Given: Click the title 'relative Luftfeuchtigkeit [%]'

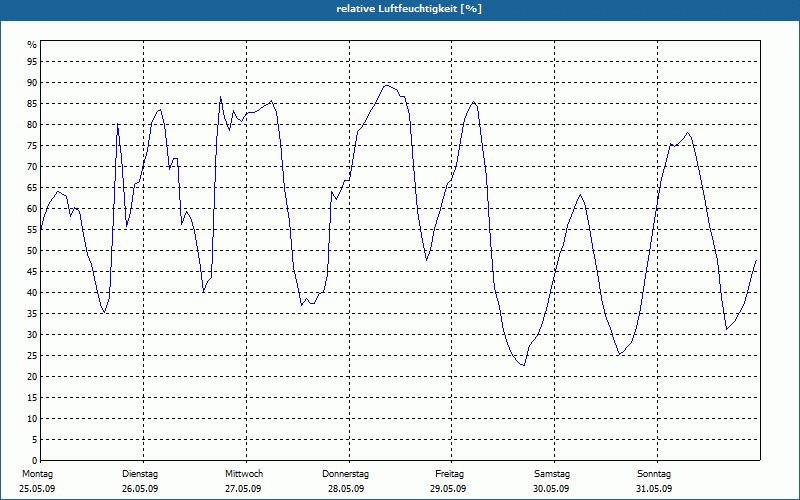Looking at the screenshot, I should click(x=409, y=9).
